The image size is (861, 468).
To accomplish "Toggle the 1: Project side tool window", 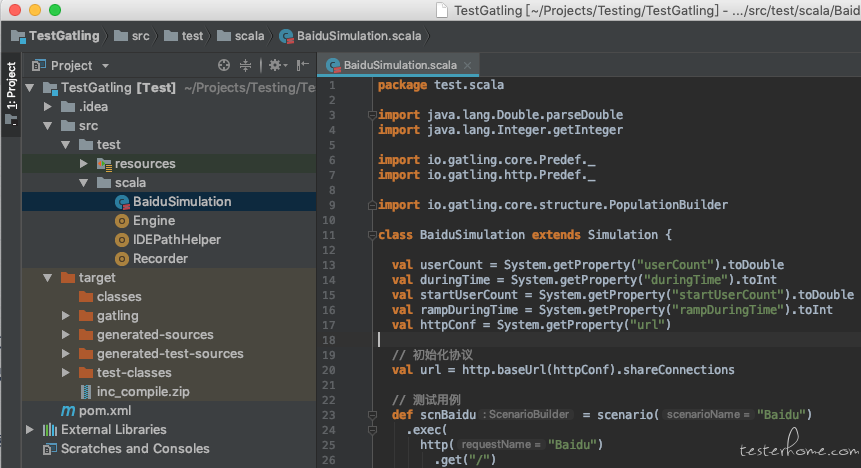I will click(11, 92).
